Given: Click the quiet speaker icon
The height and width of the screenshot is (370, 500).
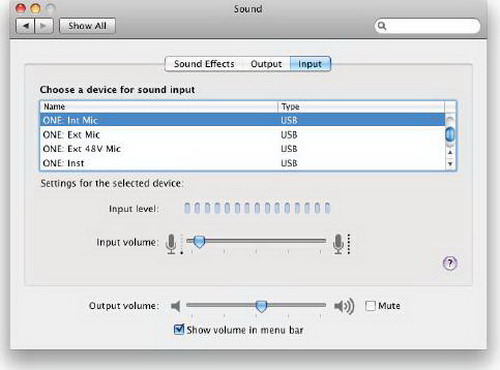Looking at the screenshot, I should (x=176, y=306).
